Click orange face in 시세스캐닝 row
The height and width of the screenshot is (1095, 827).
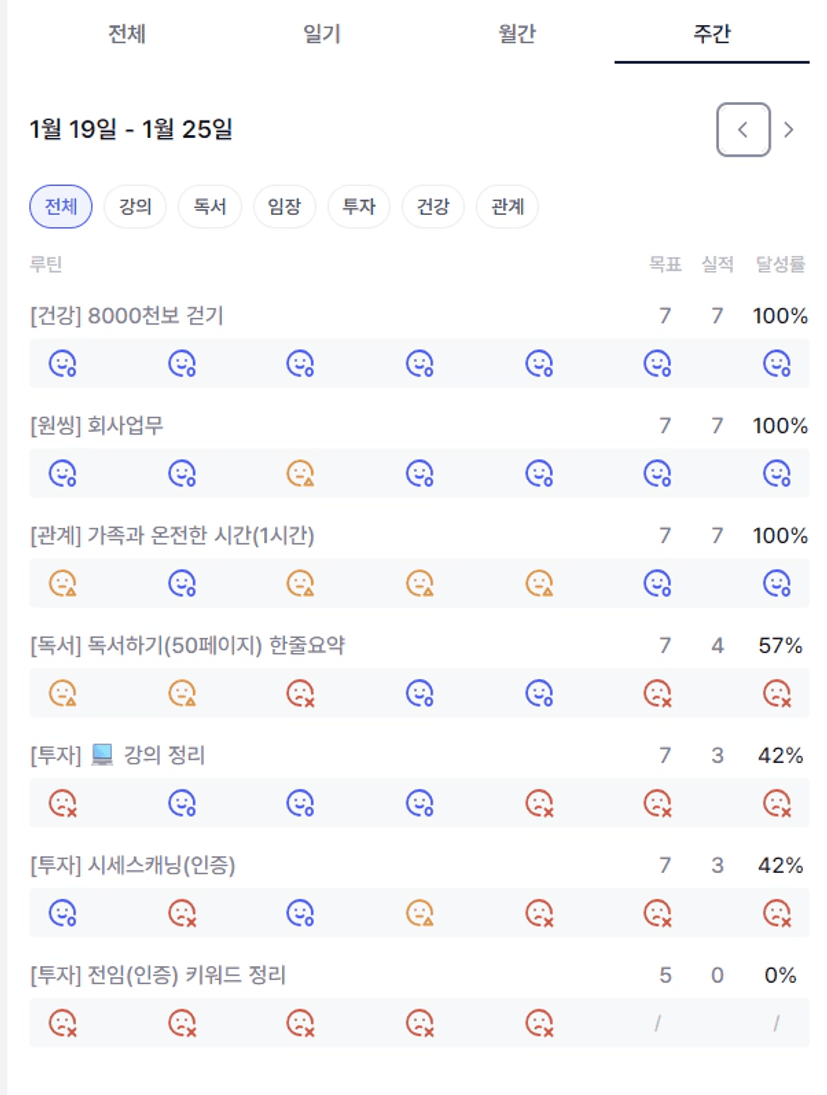pyautogui.click(x=420, y=912)
